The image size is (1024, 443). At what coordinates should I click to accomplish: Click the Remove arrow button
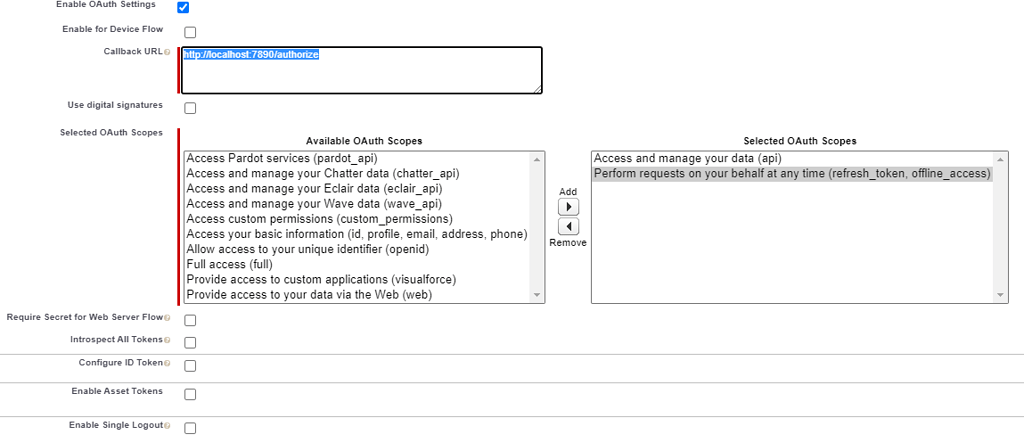coord(568,226)
